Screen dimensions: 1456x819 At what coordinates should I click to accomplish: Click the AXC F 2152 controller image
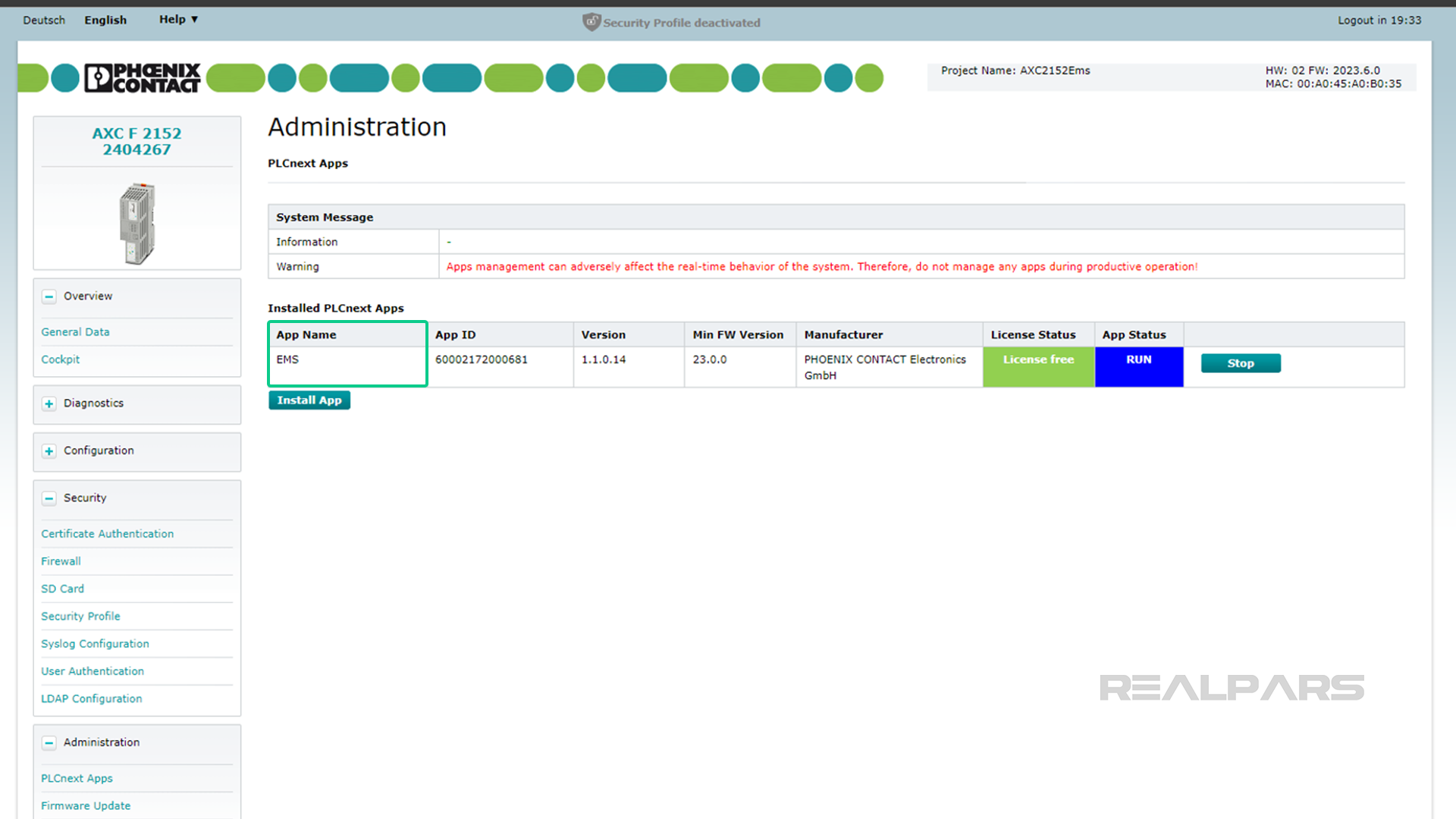pos(137,223)
